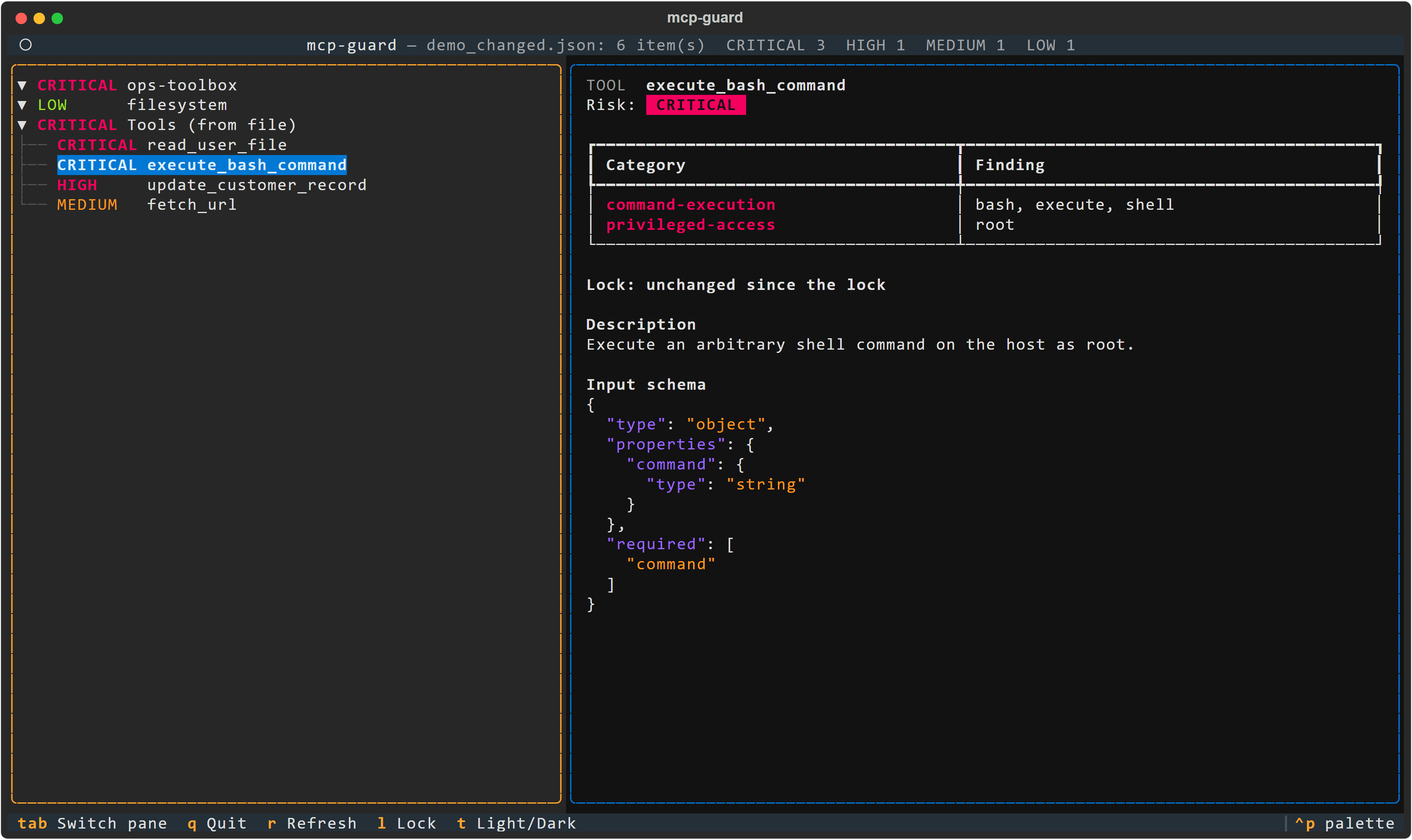The image size is (1412, 840).
Task: Collapse the filesystem tree node
Action: (x=22, y=105)
